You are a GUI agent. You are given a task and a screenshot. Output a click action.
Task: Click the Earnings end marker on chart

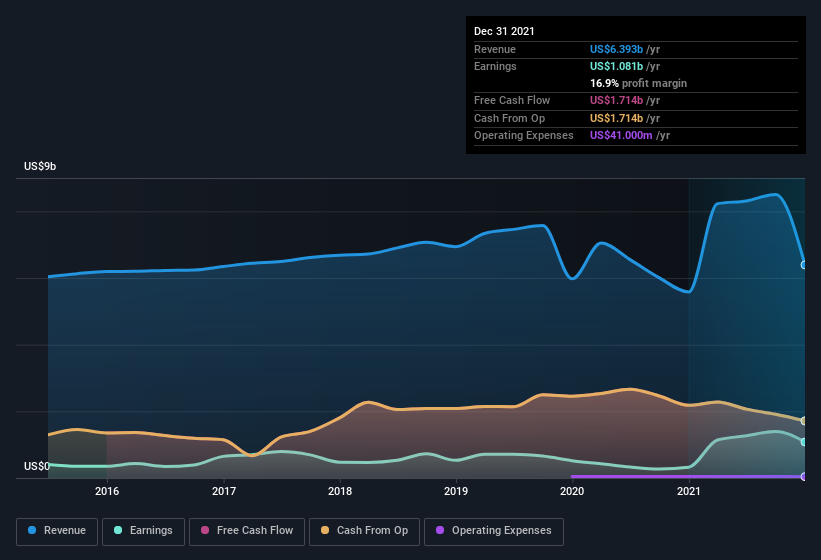tap(804, 442)
